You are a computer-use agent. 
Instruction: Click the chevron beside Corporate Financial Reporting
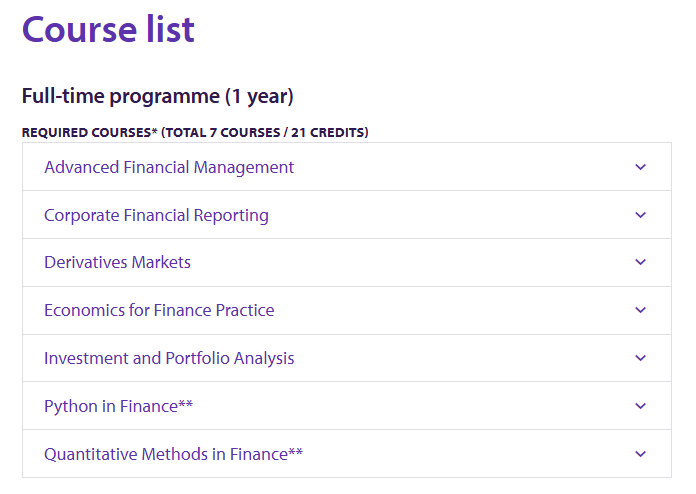(x=640, y=215)
